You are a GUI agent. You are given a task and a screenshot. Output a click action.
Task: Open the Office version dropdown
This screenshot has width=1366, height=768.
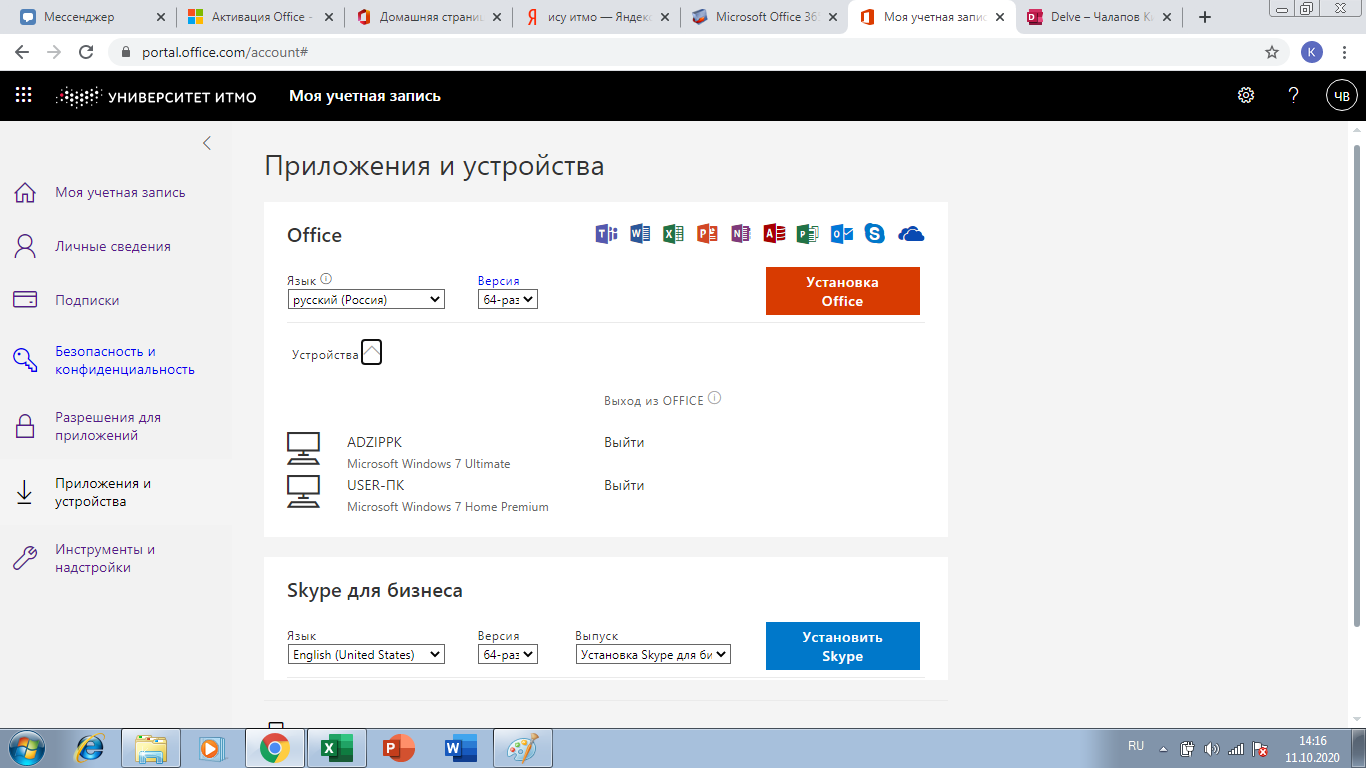(508, 299)
